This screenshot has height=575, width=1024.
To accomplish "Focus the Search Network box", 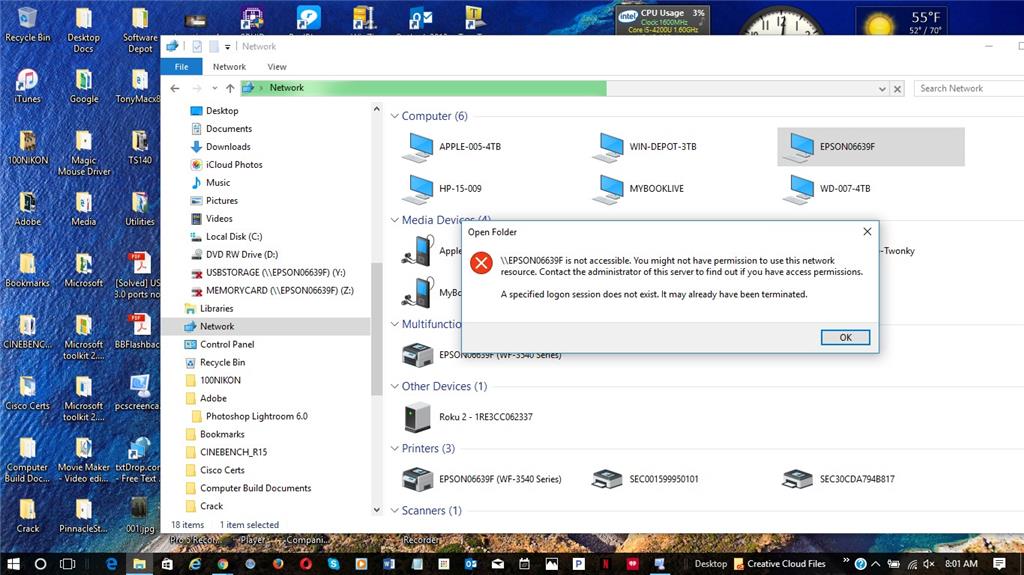I will [x=968, y=88].
